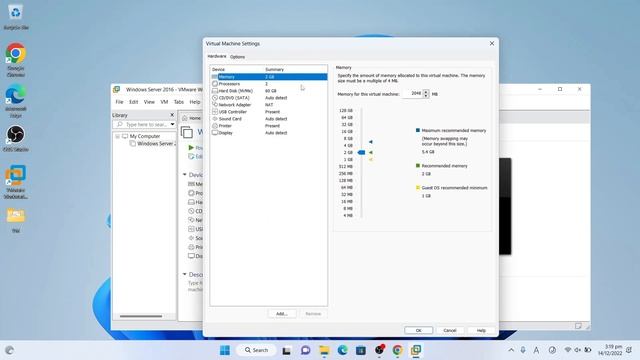Close the Library panel with its X

pos(172,115)
